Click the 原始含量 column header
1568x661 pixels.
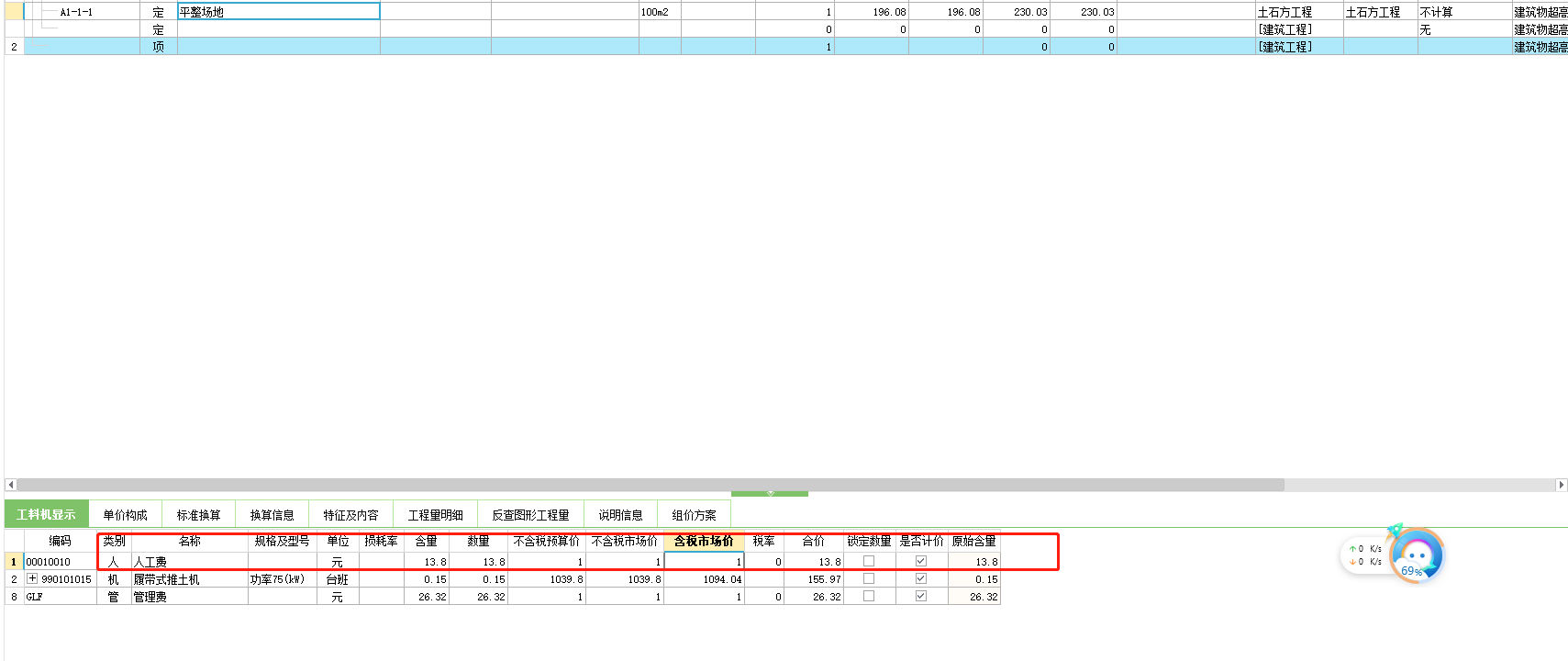click(x=973, y=541)
